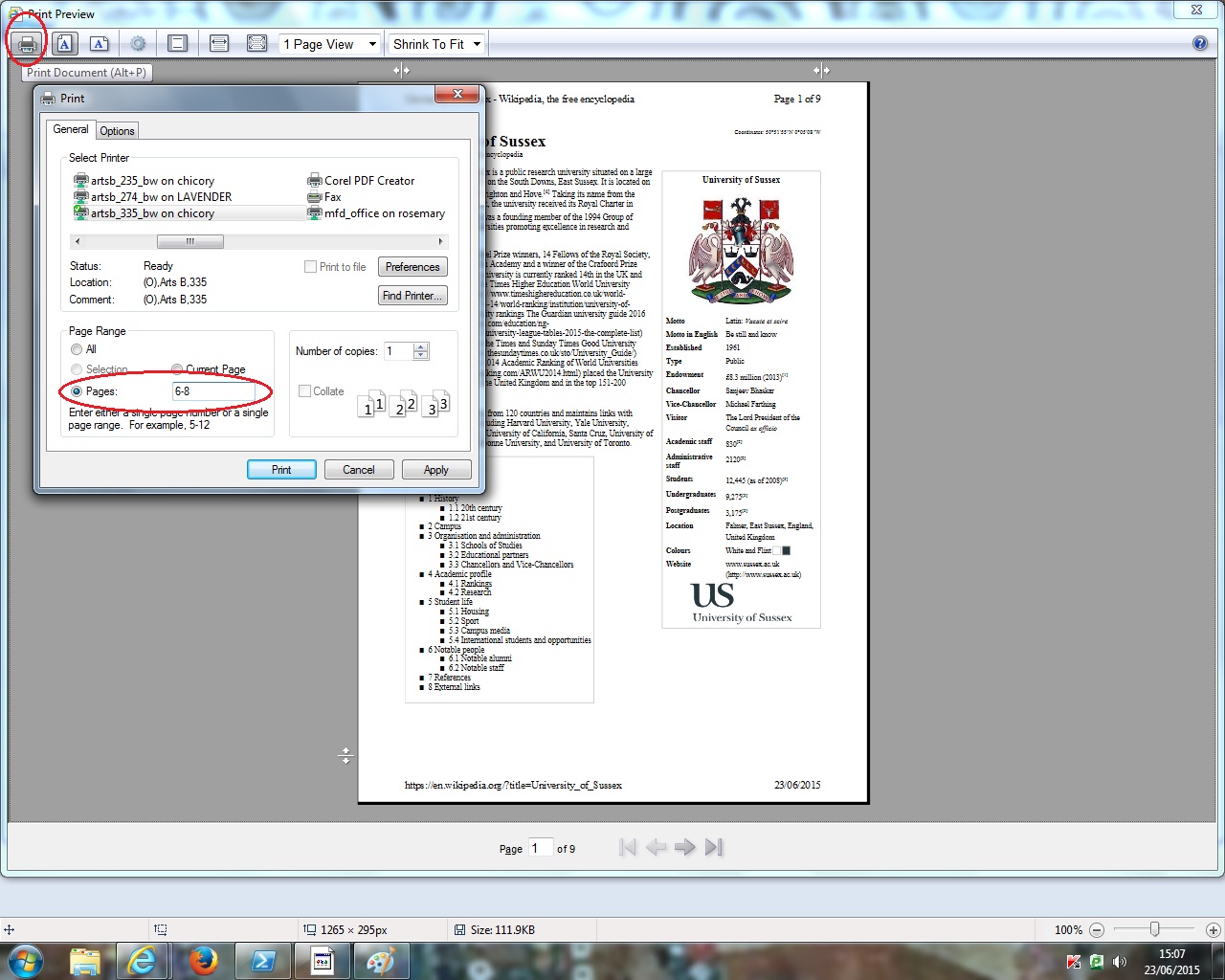Open Paint from taskbar
Screen dimensions: 1225x980
(381, 961)
